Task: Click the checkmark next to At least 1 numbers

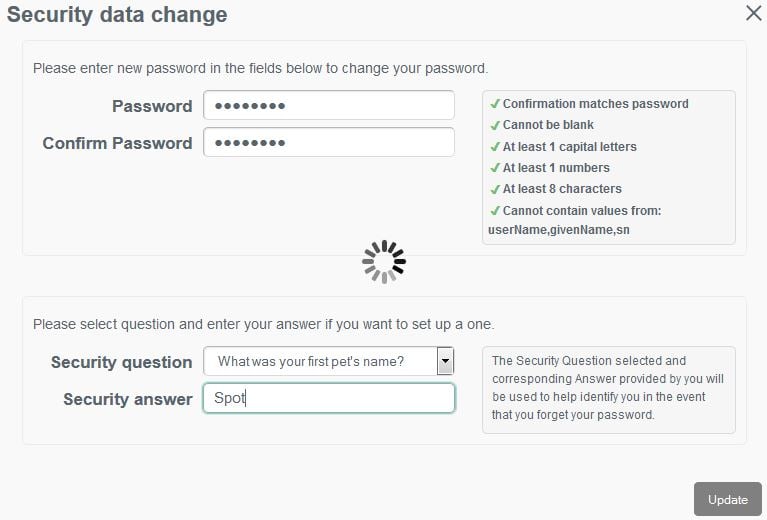Action: point(495,168)
